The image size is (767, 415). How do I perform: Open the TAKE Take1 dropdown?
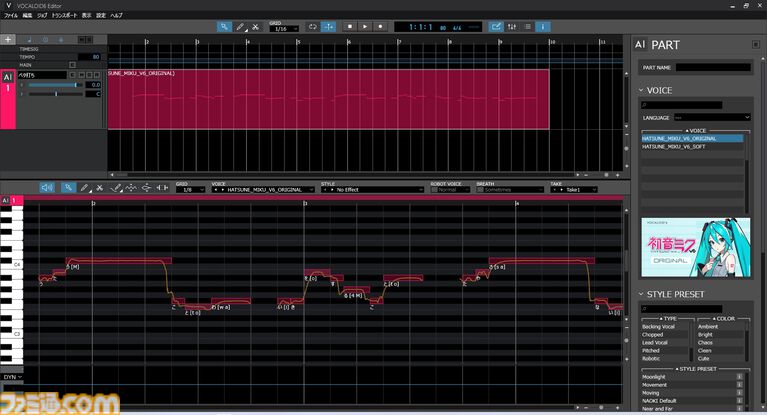click(574, 189)
